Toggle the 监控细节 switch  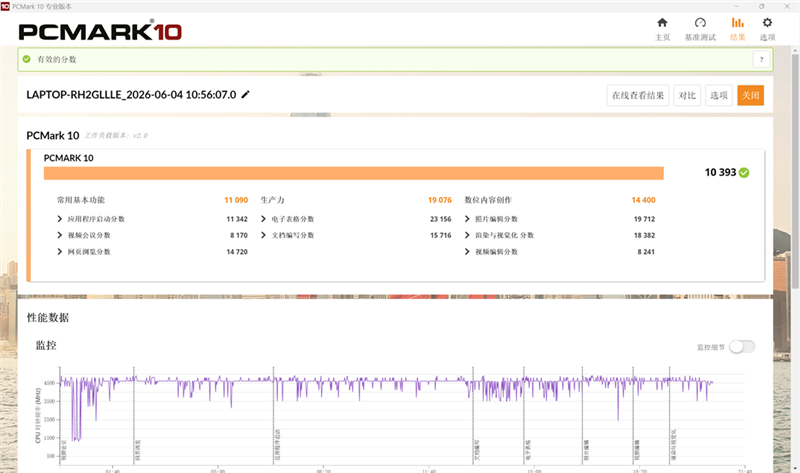point(742,347)
